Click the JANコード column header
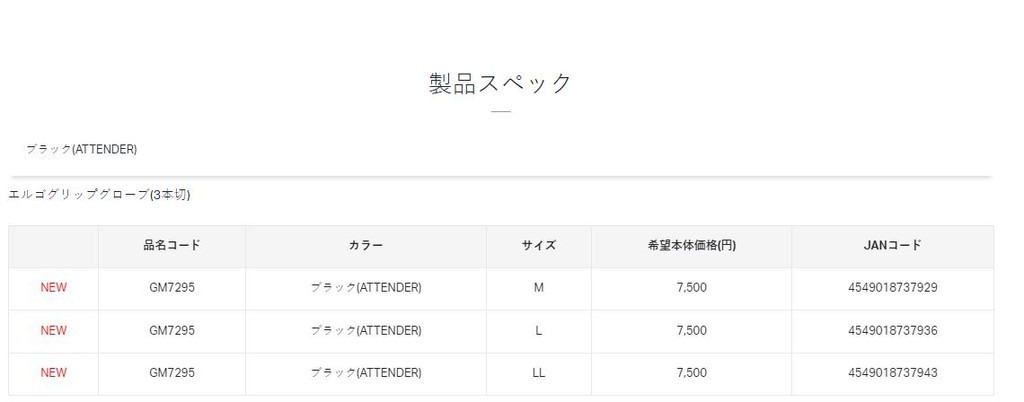Screen dimensions: 1024x402 pos(892,245)
